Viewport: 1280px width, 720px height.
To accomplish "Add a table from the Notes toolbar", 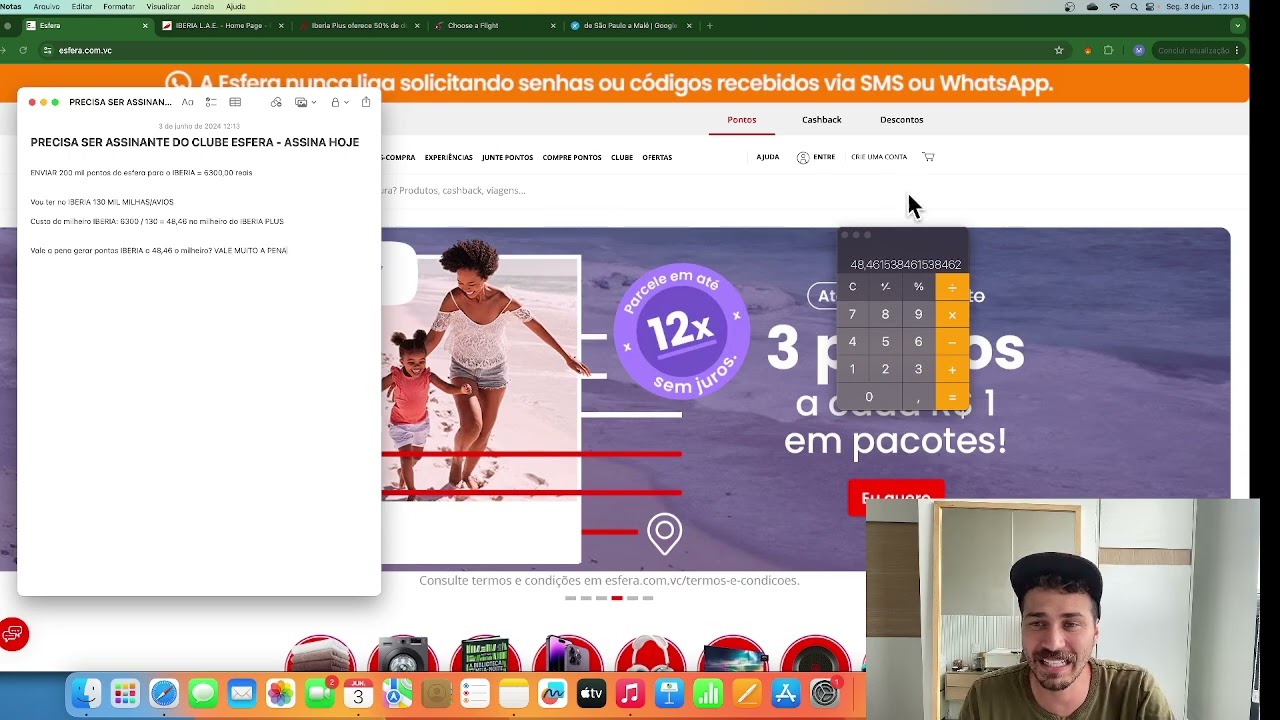I will coord(235,102).
